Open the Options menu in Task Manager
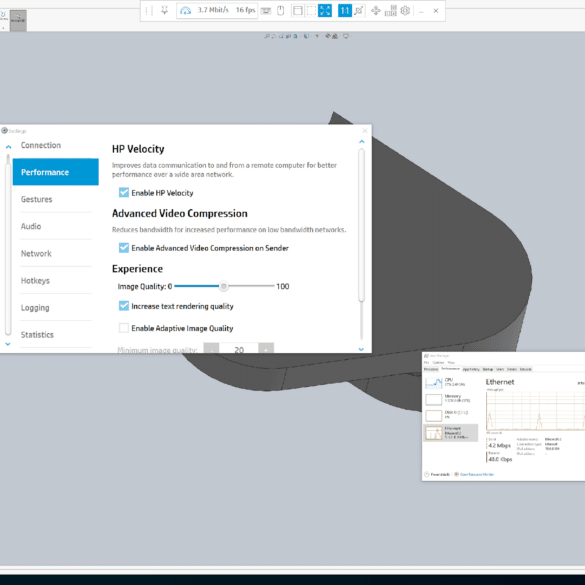The image size is (585, 585). [438, 362]
